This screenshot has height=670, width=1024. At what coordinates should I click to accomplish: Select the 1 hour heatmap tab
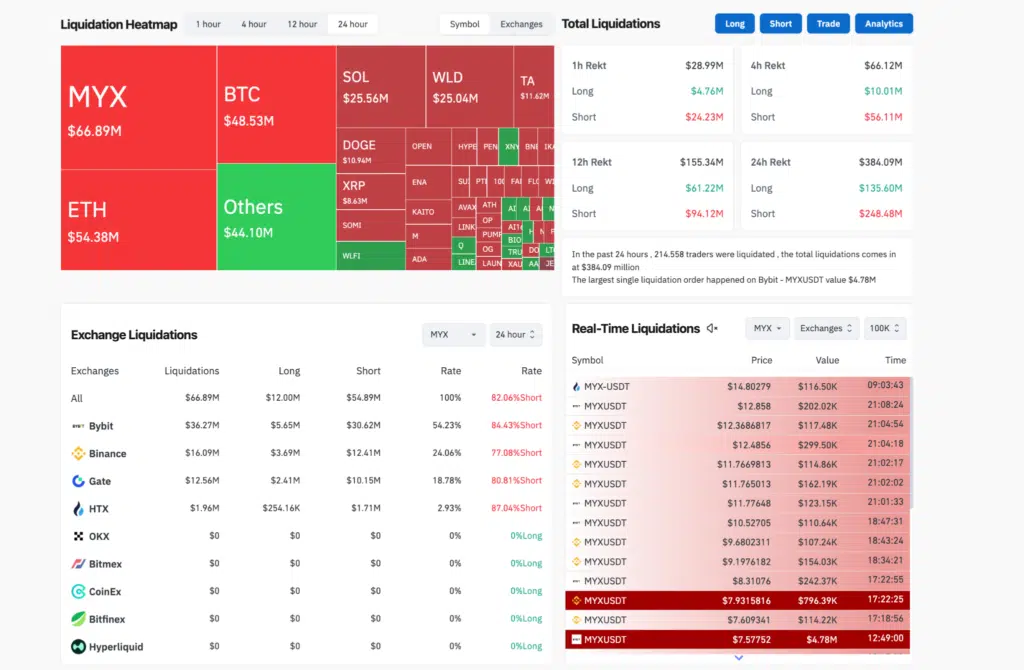pos(208,24)
